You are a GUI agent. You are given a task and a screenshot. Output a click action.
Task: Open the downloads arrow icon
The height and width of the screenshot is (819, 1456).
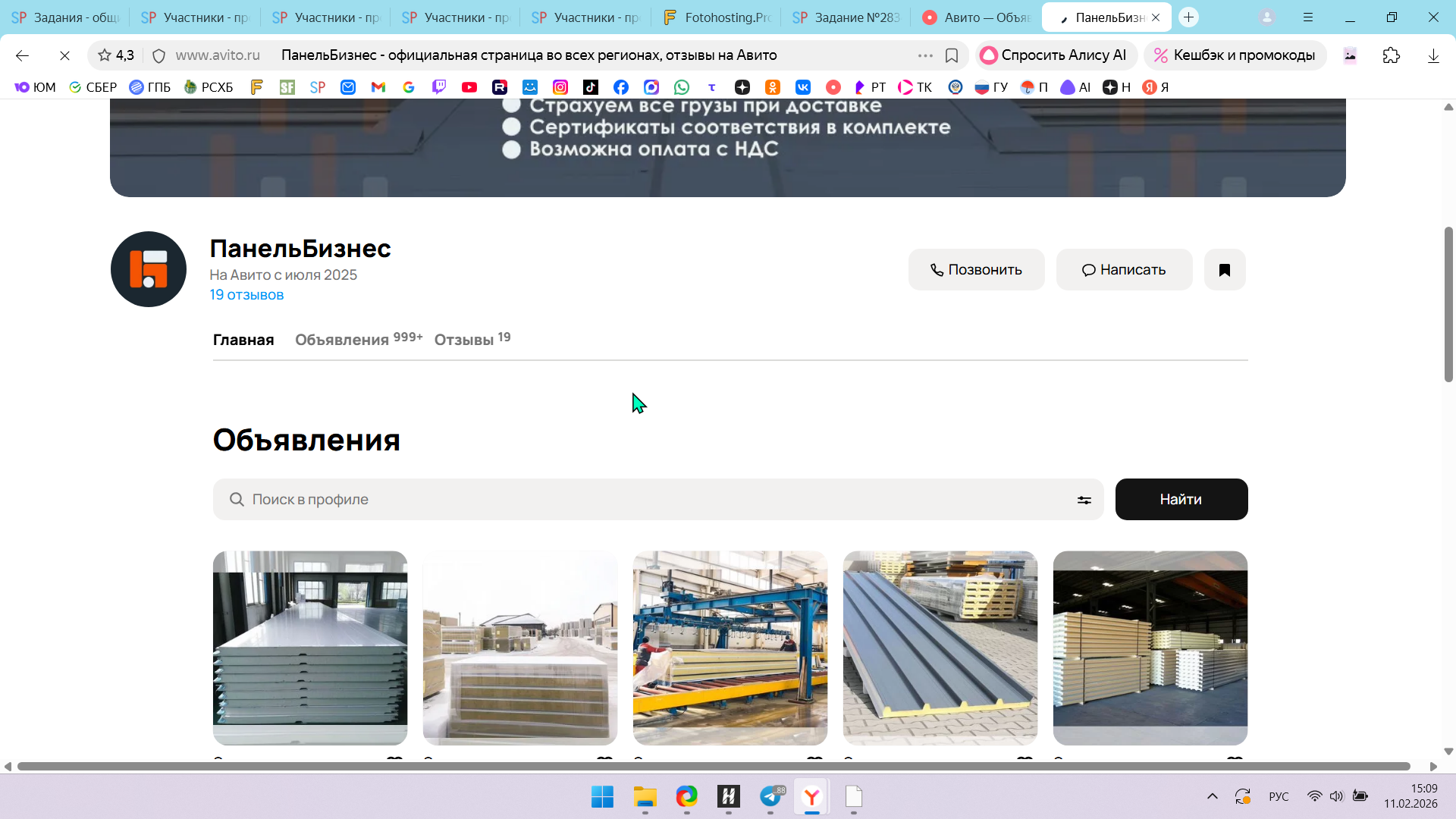click(1432, 55)
